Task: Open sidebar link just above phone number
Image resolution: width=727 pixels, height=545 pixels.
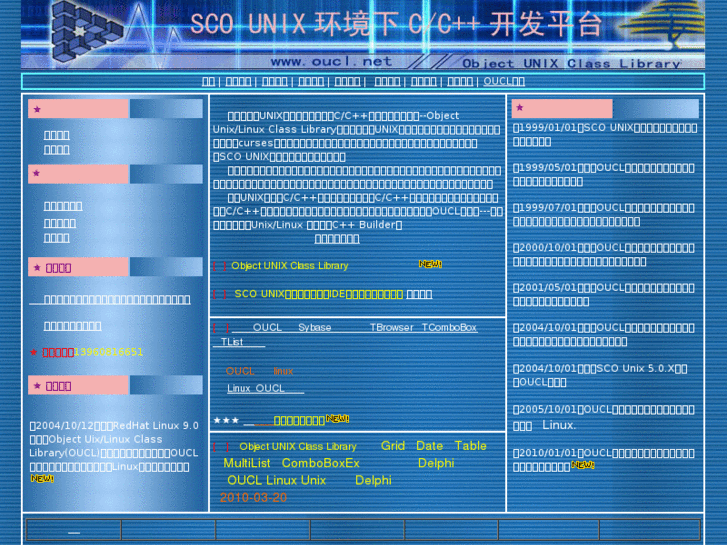Action: (73, 326)
